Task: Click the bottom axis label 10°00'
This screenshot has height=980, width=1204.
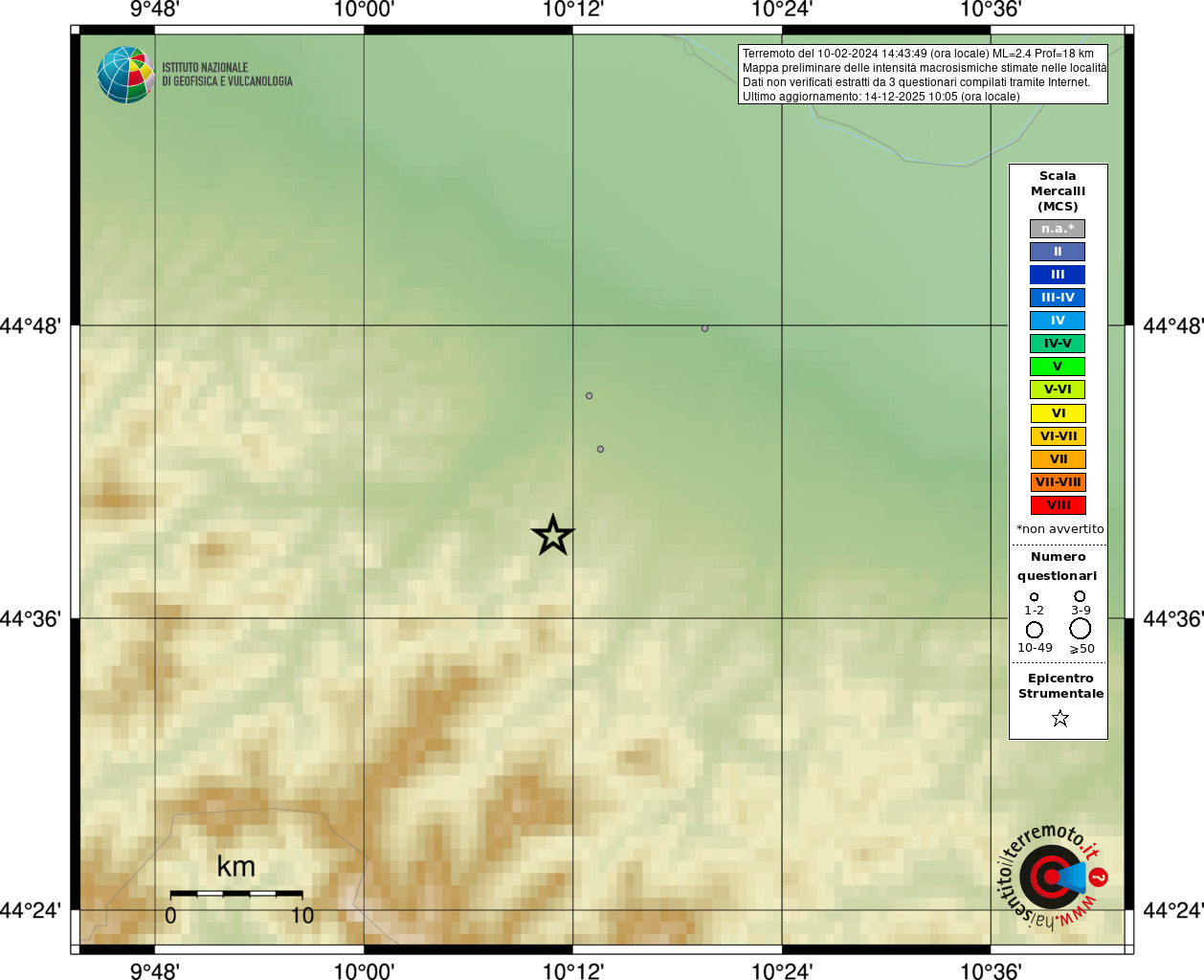Action: (364, 971)
